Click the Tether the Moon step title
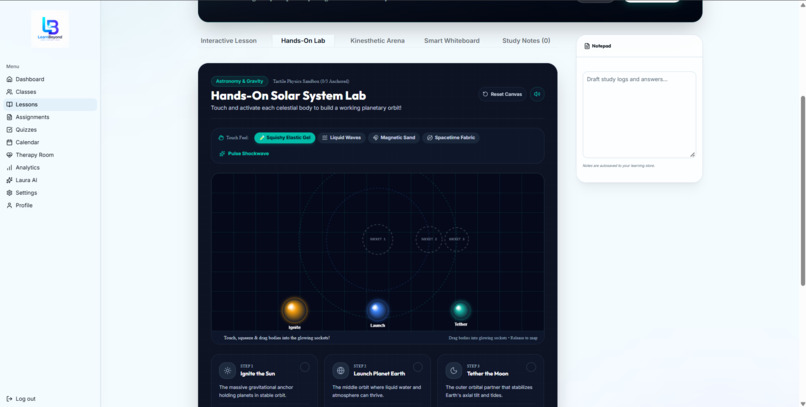 [x=488, y=374]
